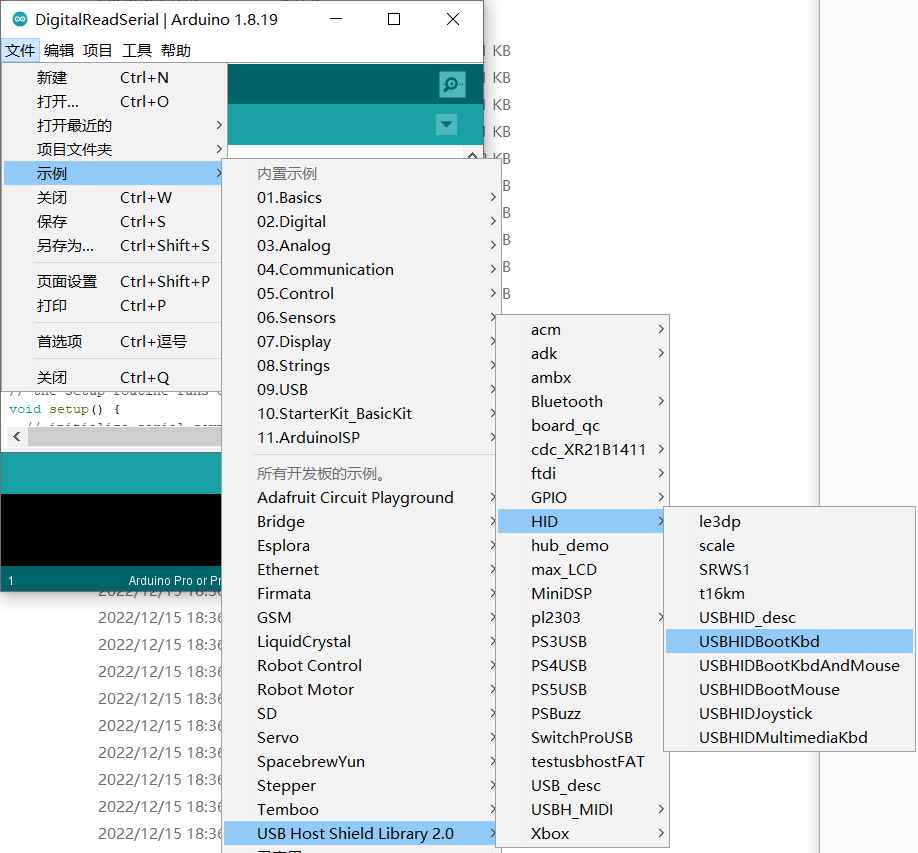Image resolution: width=918 pixels, height=853 pixels.
Task: Open 10.StarterKit_BasicKit examples
Action: coord(361,414)
